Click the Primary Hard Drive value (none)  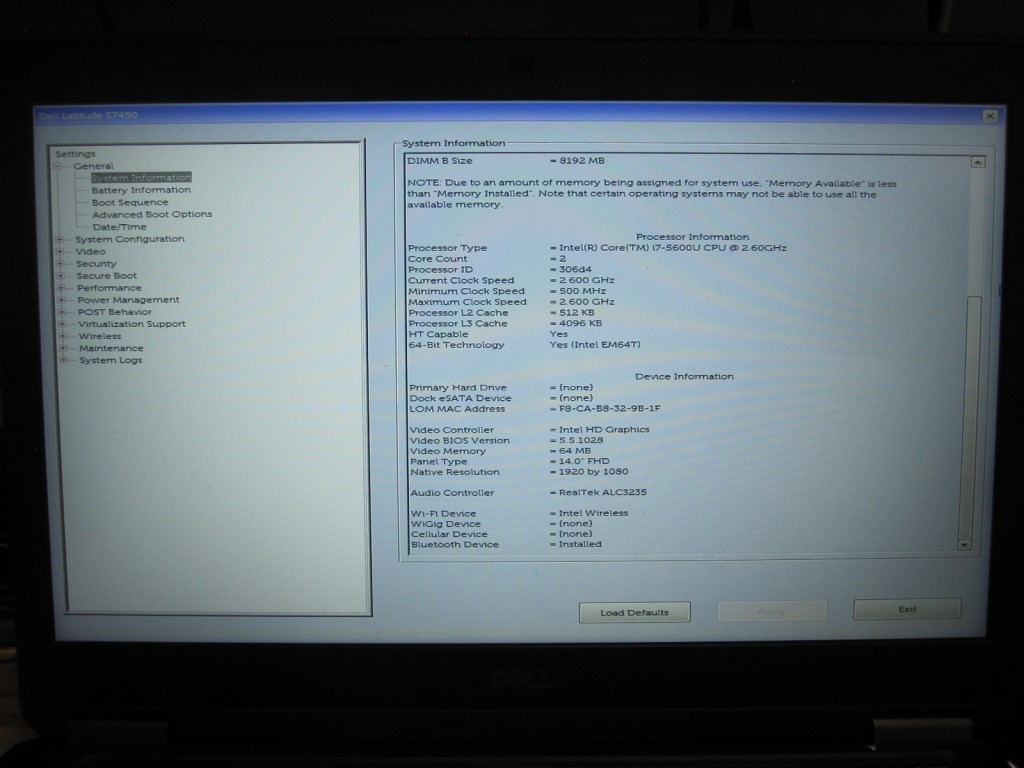pyautogui.click(x=576, y=388)
